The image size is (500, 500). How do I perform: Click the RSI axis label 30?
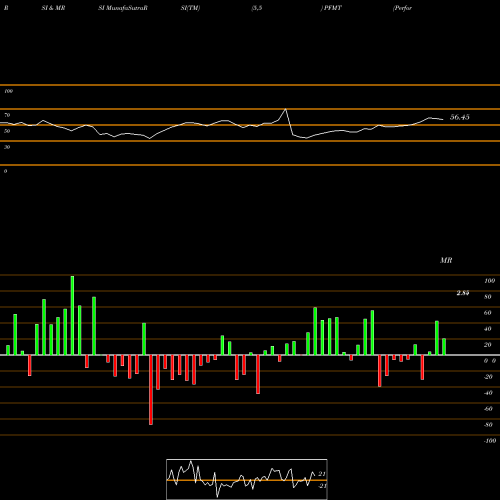pyautogui.click(x=7, y=147)
